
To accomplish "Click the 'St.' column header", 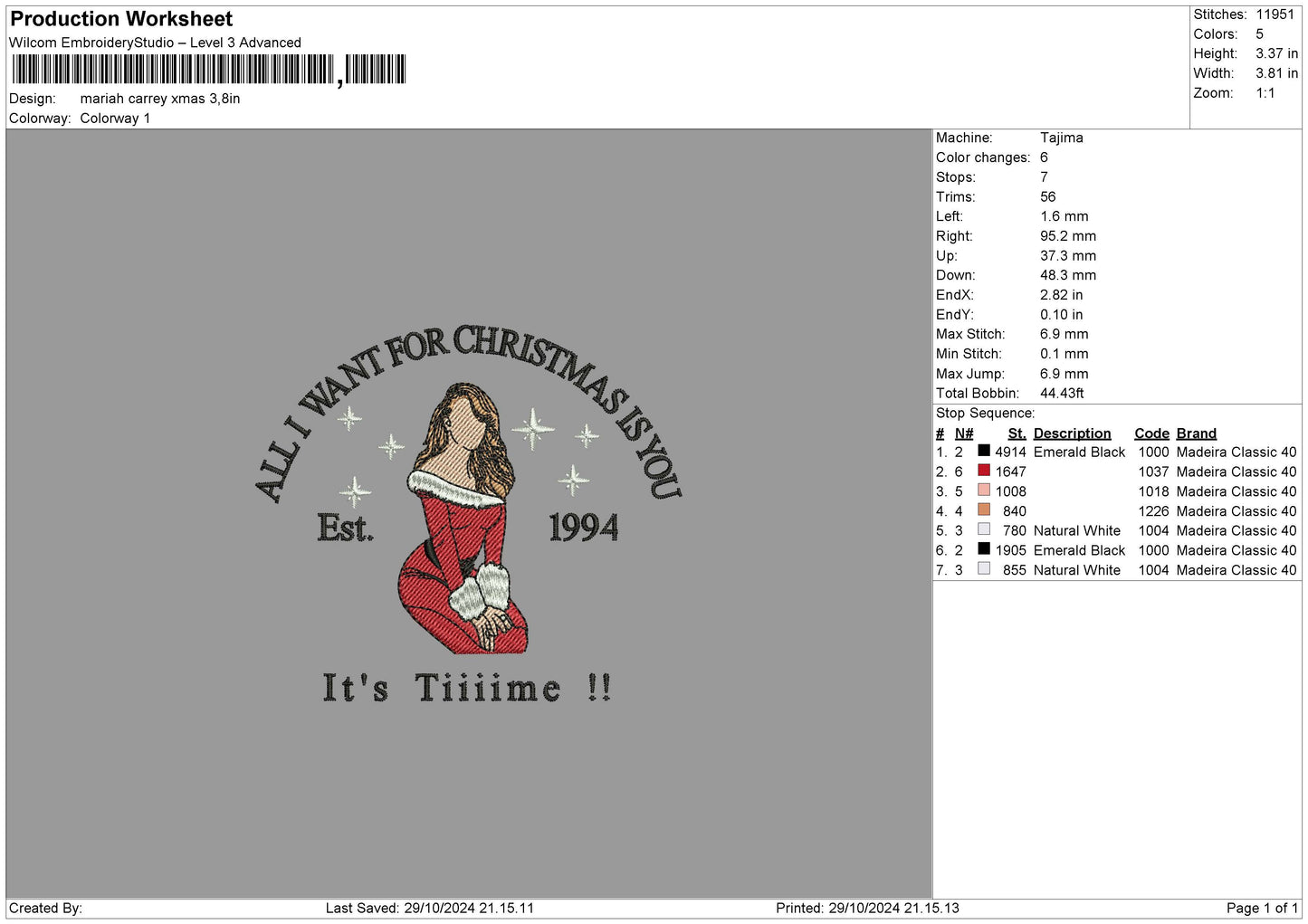I will coord(1017,433).
